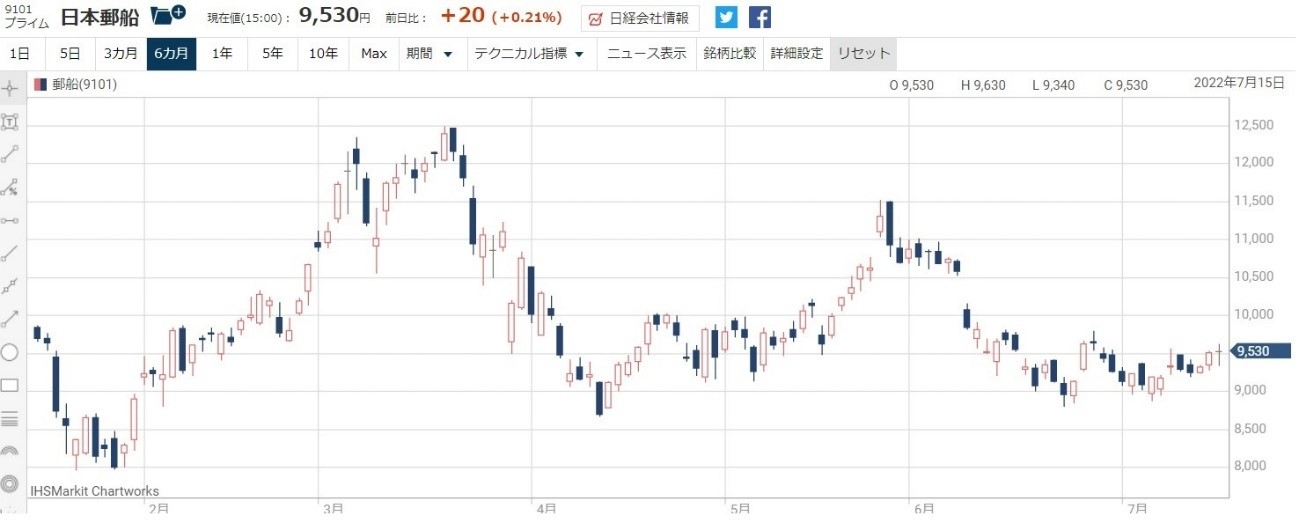
Task: Open the 期間 dropdown
Action: [x=429, y=54]
